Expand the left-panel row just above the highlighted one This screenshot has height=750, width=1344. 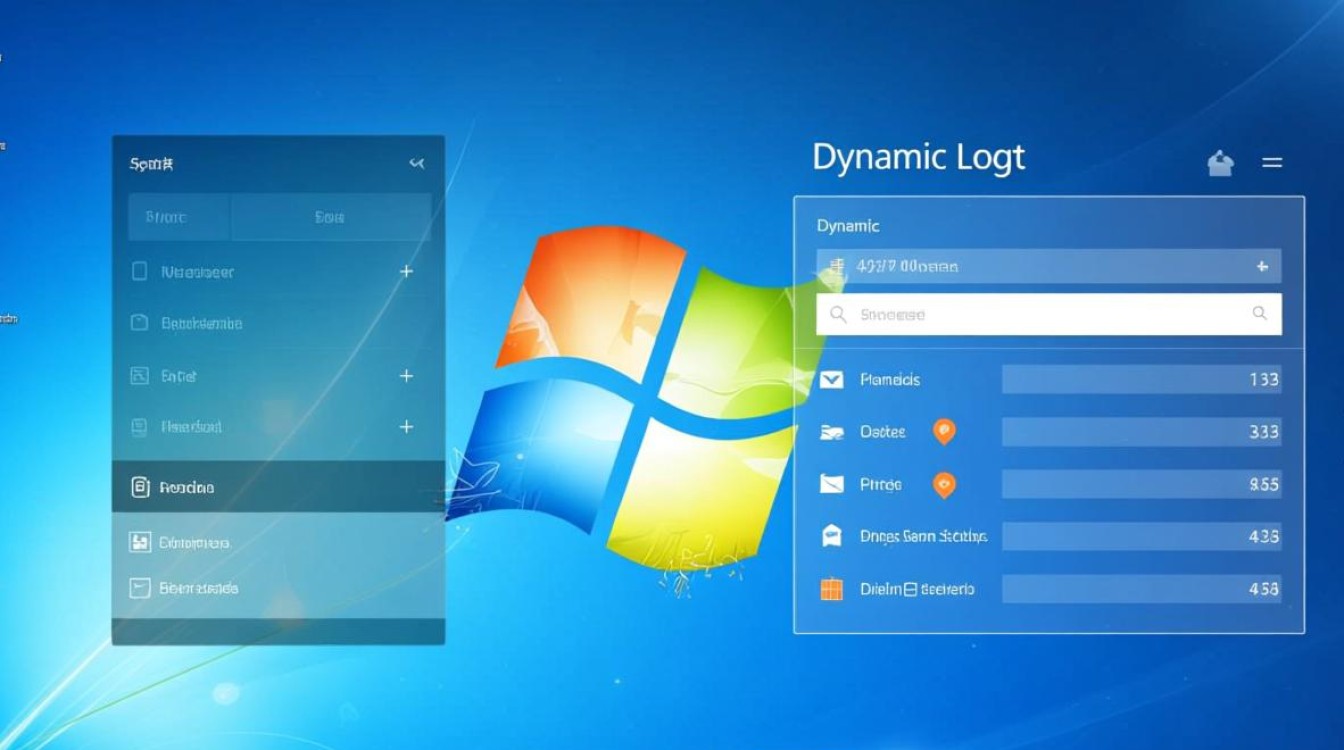tap(406, 427)
